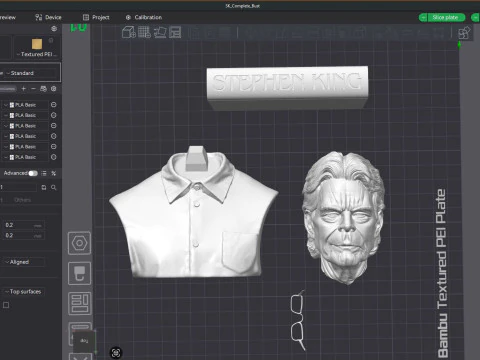Open the Assembly view icon

(464, 33)
